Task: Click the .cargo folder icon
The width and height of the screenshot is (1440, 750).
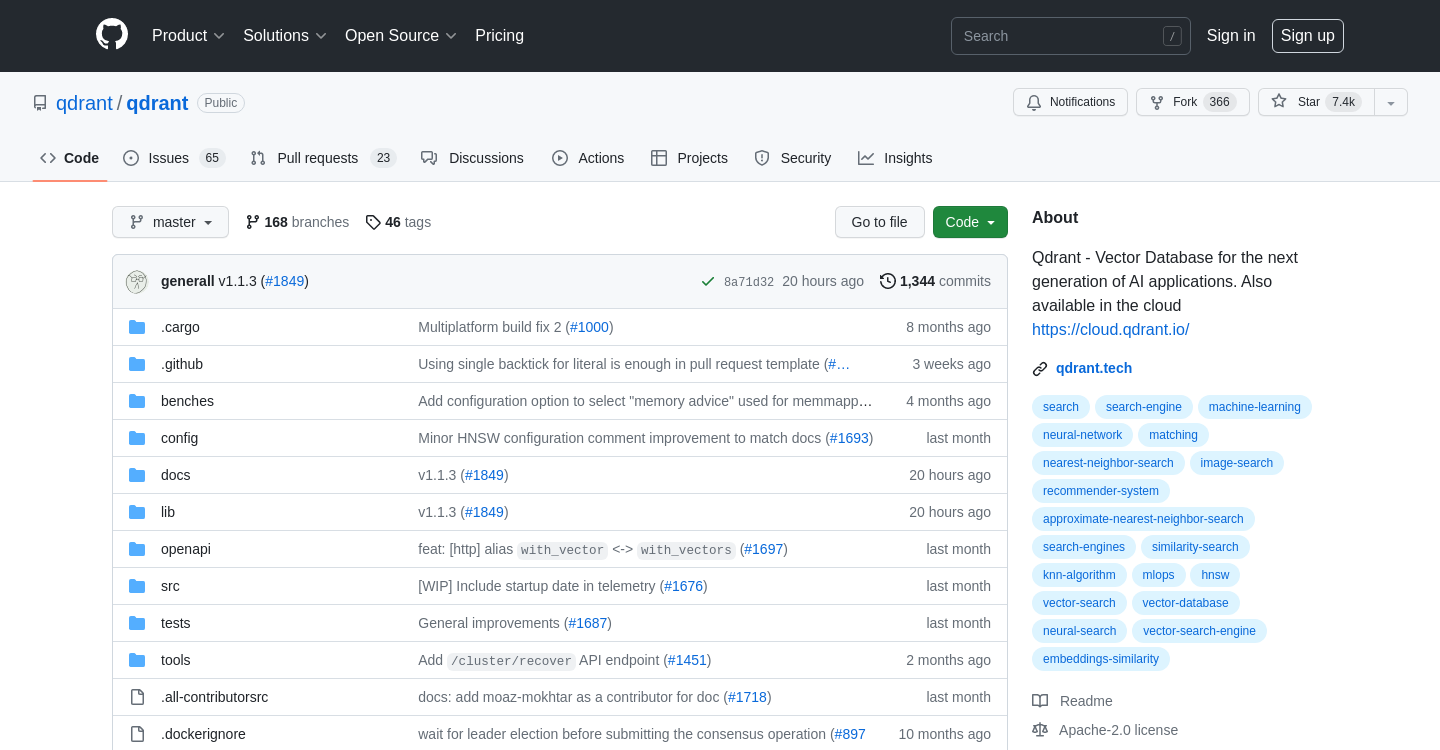Action: tap(137, 327)
